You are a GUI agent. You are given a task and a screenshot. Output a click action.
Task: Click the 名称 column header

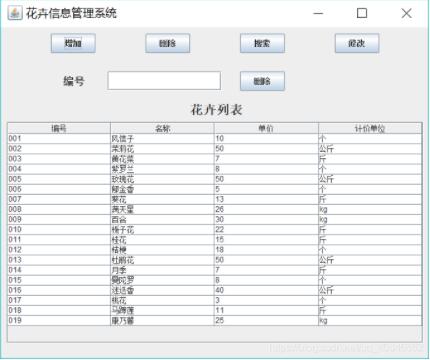click(162, 128)
